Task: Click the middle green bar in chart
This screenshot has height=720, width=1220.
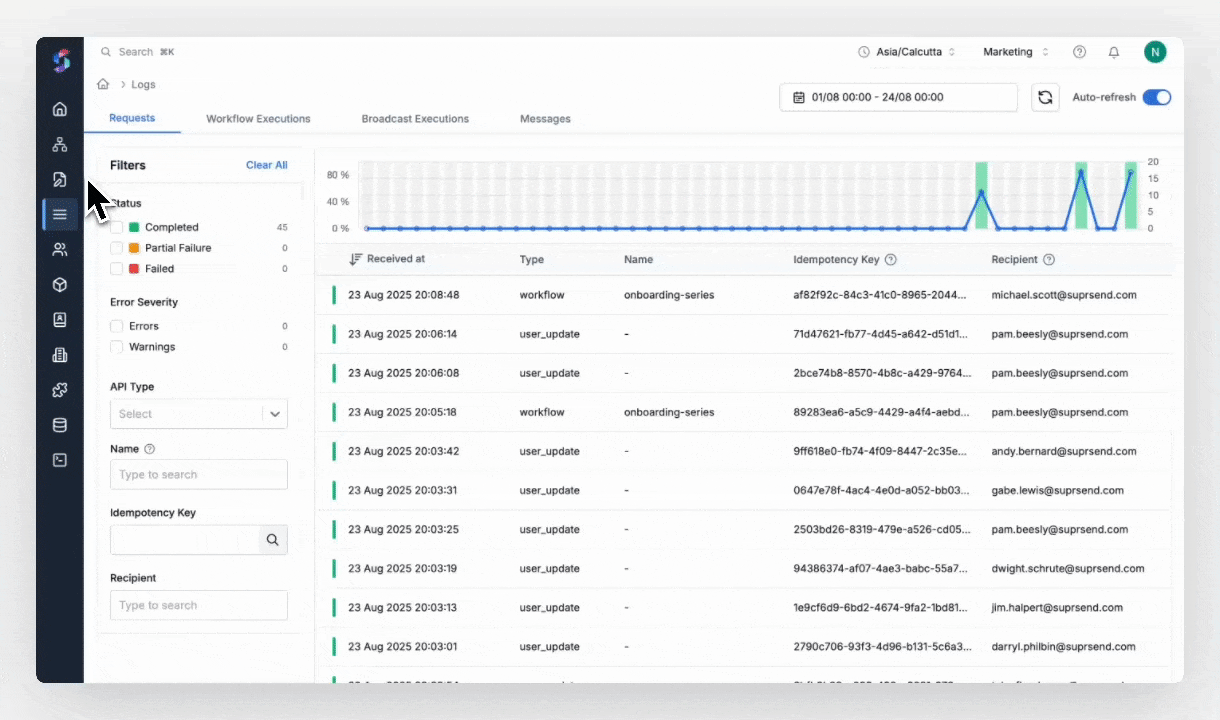Action: coord(1081,195)
